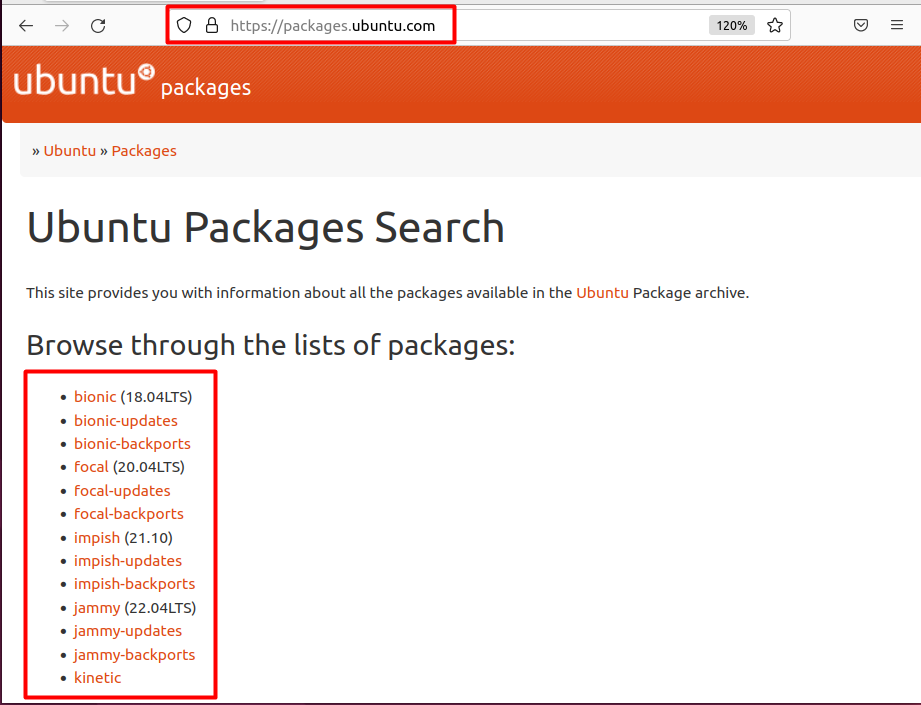Open the bionic package list
Viewport: 921px width, 705px height.
pos(95,397)
